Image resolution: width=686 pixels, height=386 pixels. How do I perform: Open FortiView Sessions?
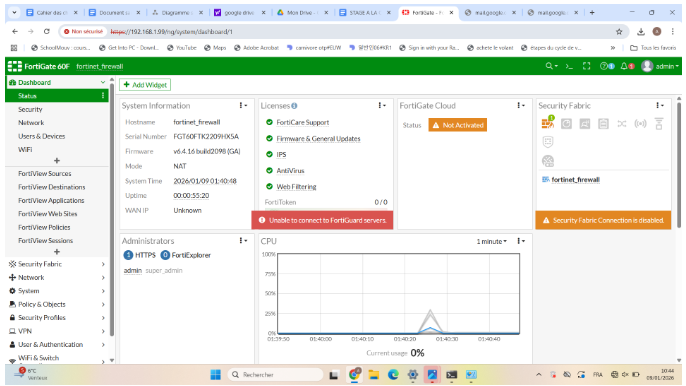[x=46, y=241]
